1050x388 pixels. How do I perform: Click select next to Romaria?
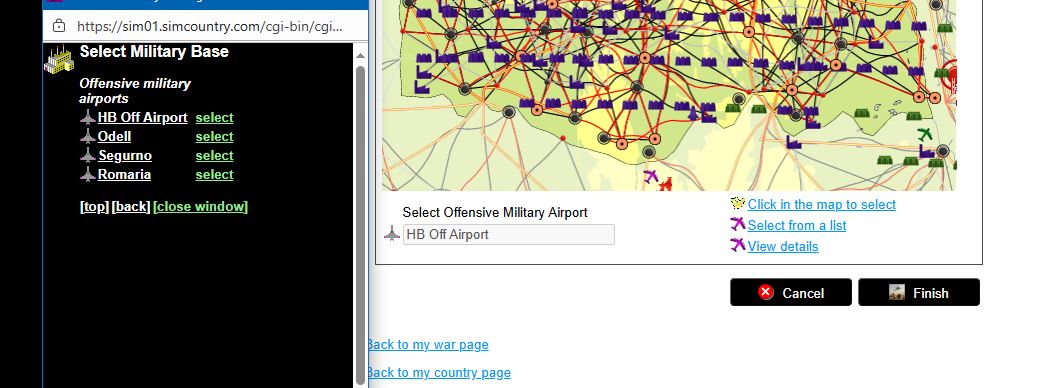[214, 174]
